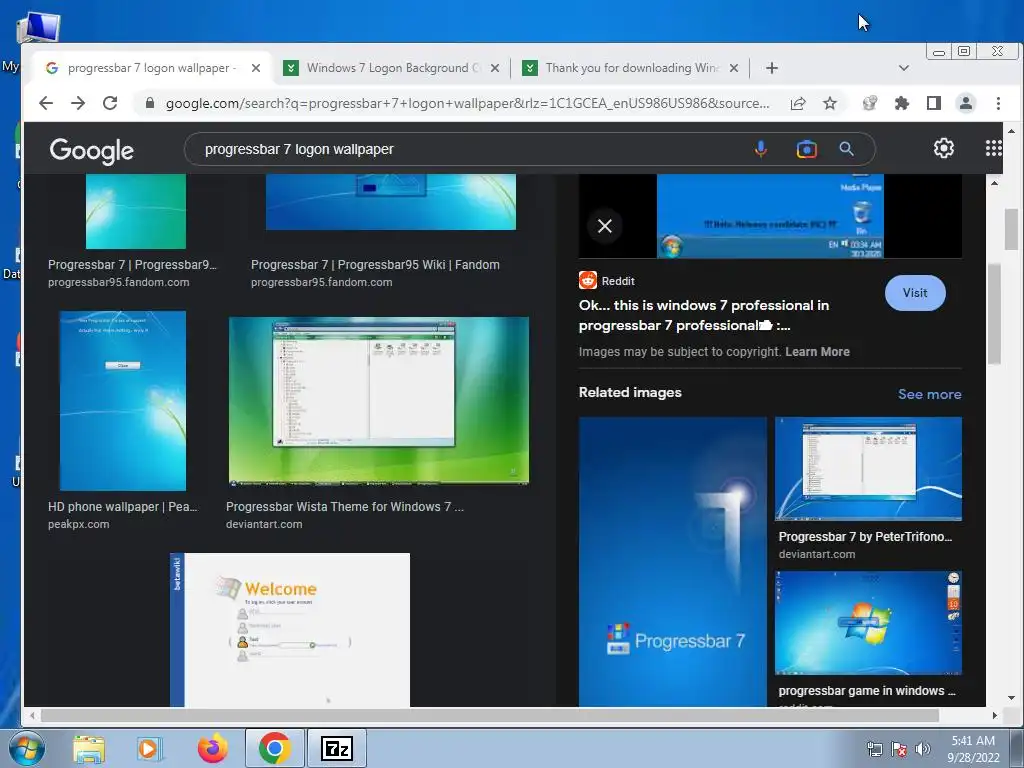Open progressbar game in windows image
Viewport: 1024px width, 768px height.
[x=868, y=622]
